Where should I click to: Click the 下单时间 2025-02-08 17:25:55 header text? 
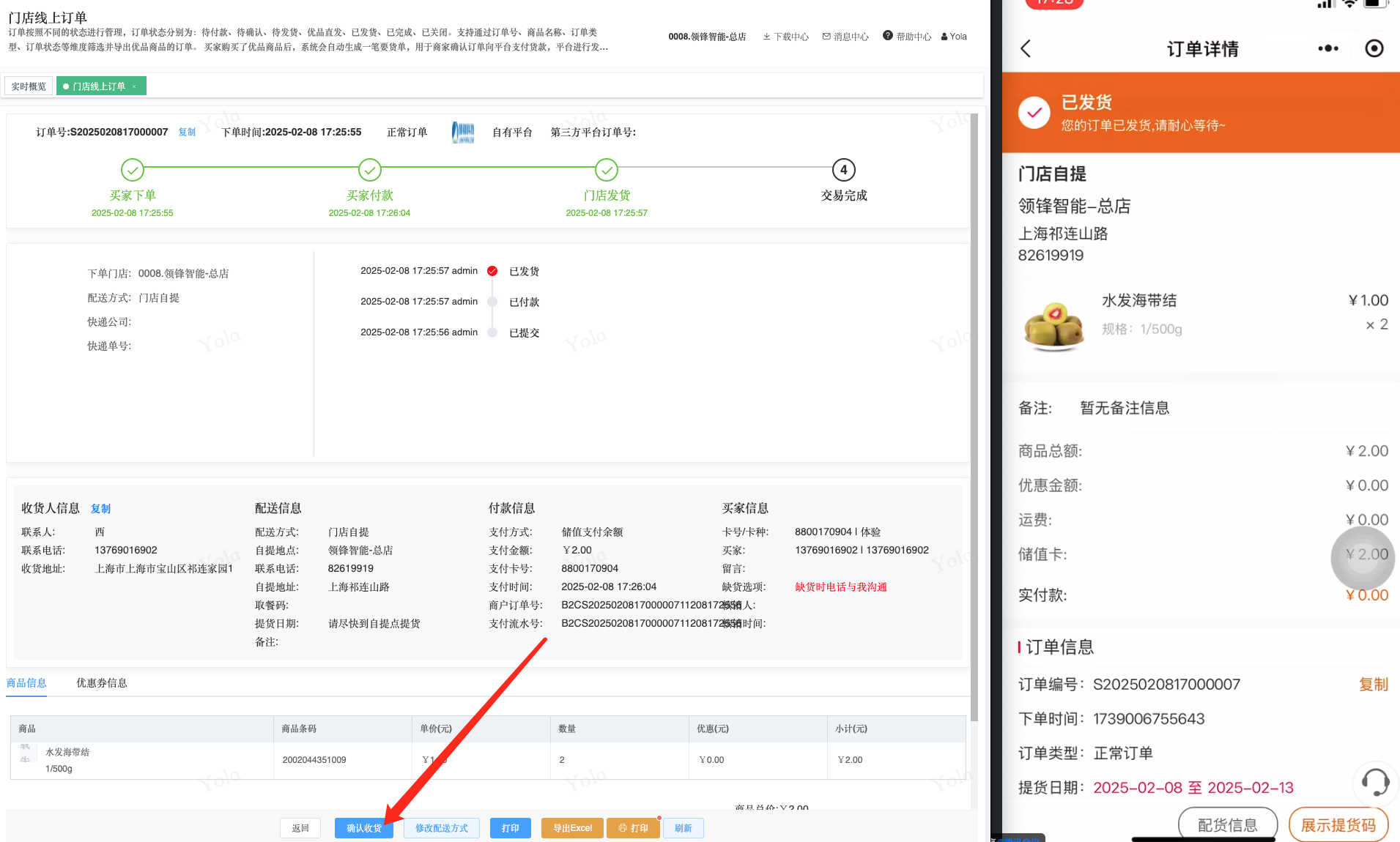pos(292,133)
